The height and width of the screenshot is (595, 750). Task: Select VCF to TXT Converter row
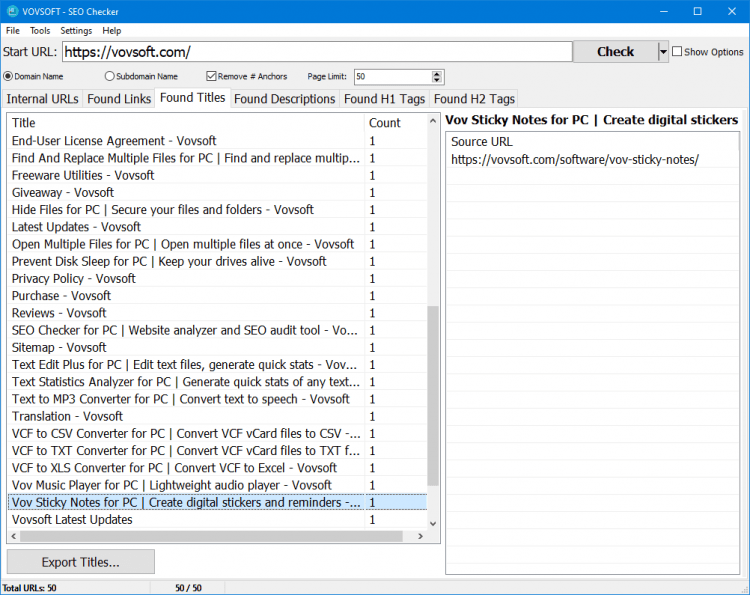point(217,451)
